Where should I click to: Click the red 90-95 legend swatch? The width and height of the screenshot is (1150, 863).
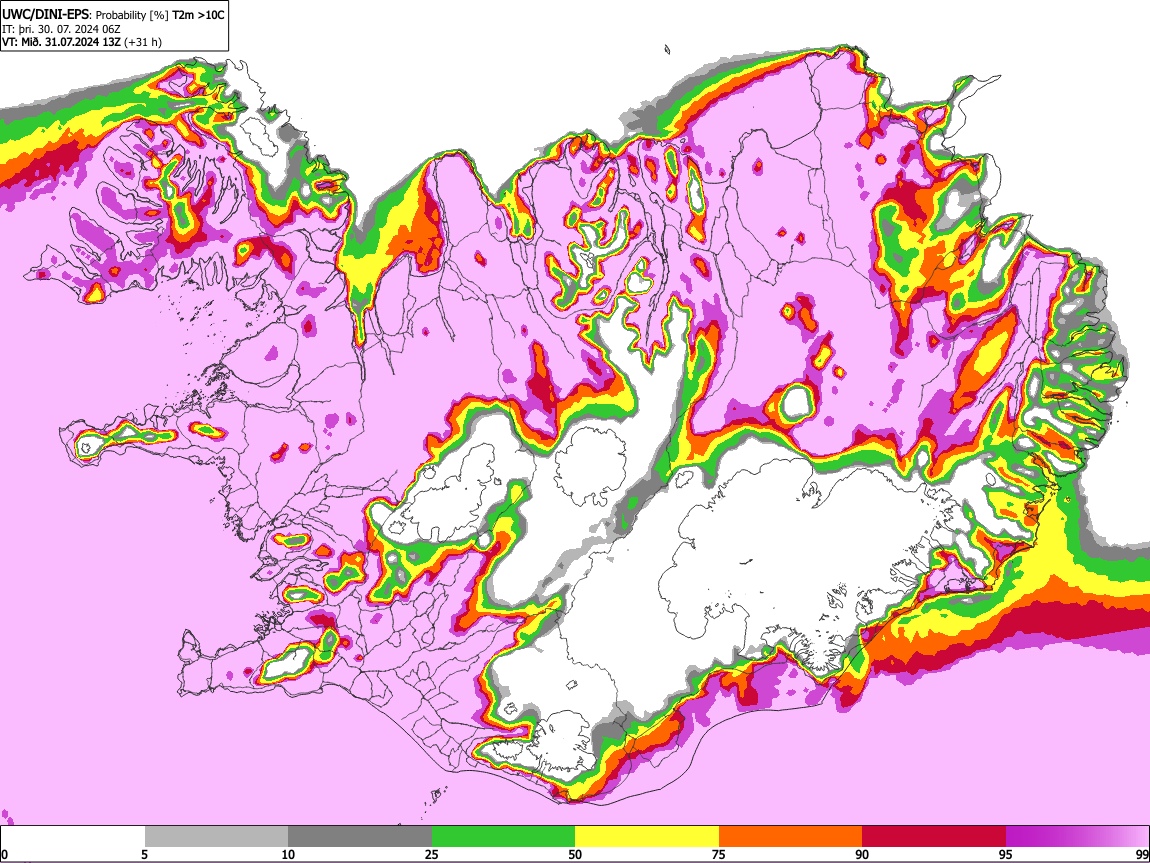(934, 837)
